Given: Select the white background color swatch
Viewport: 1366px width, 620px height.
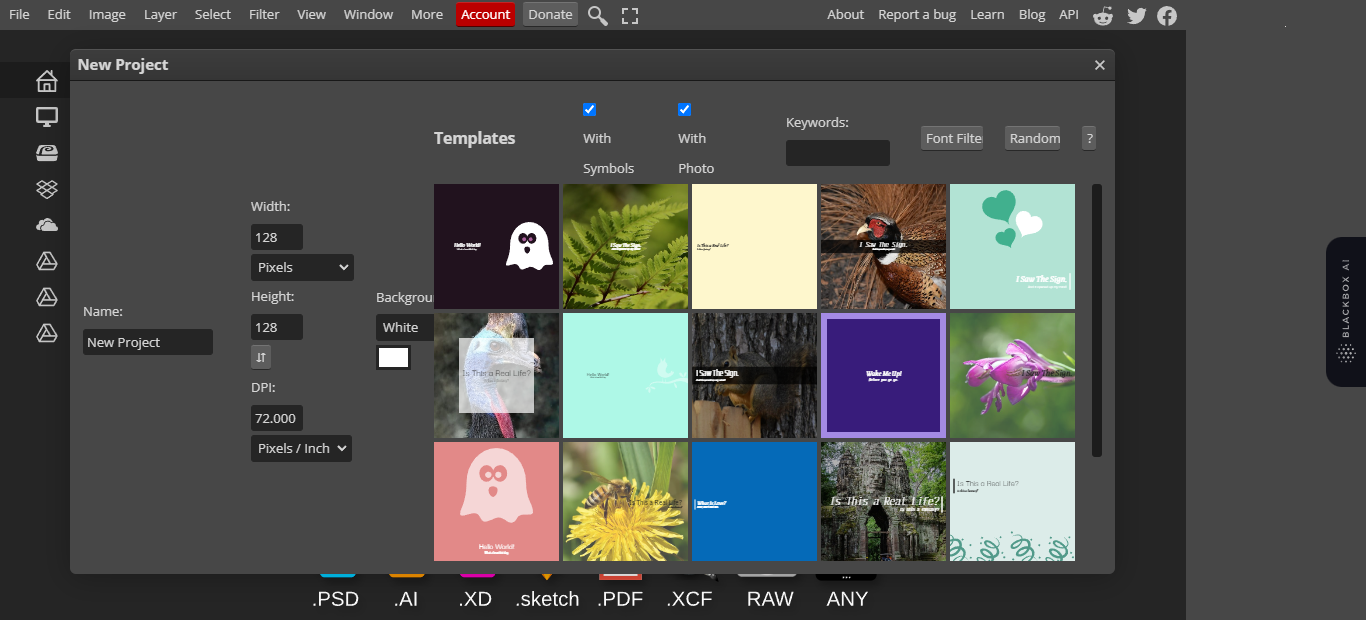Looking at the screenshot, I should pos(394,357).
